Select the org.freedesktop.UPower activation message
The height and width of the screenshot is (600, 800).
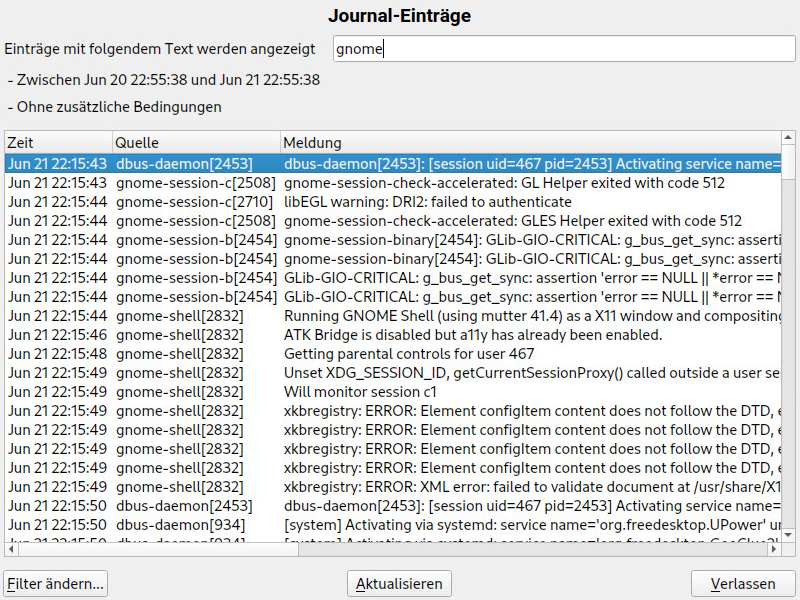532,525
